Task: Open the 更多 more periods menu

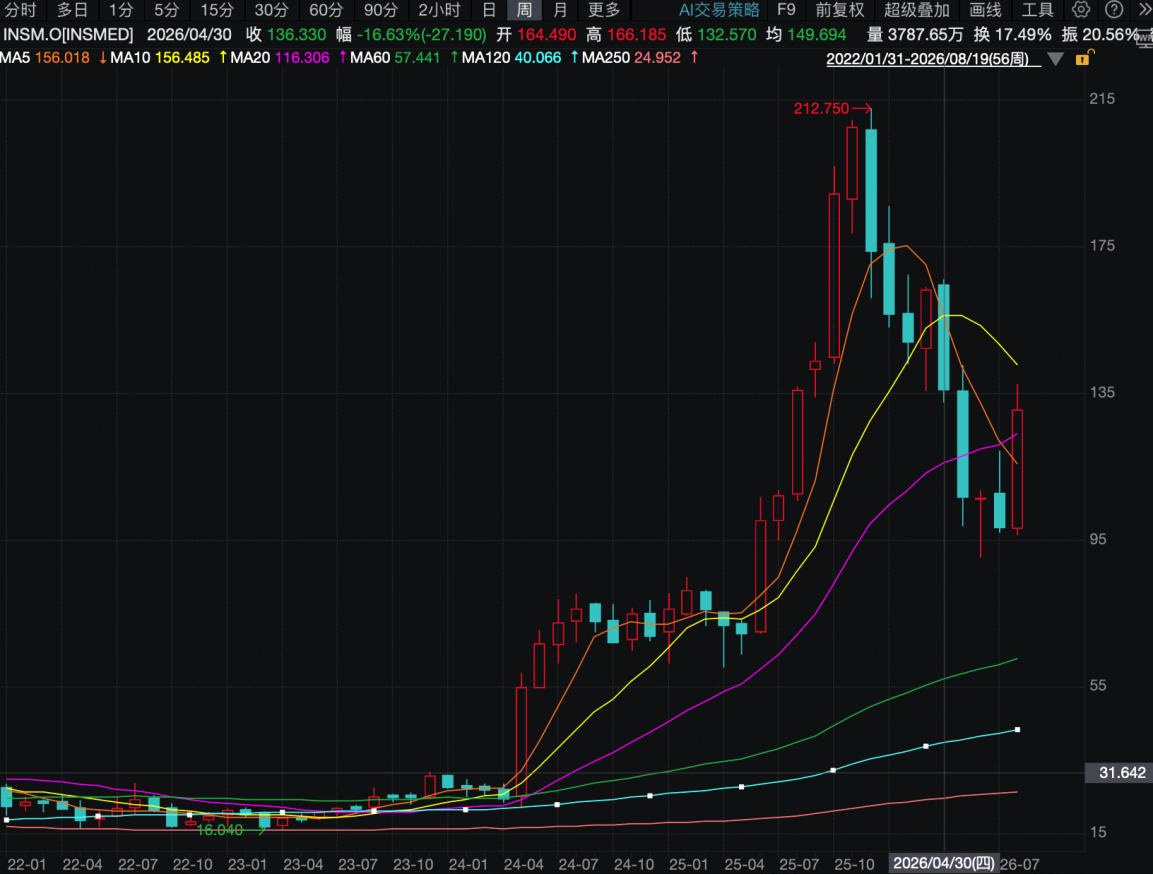Action: (x=604, y=10)
